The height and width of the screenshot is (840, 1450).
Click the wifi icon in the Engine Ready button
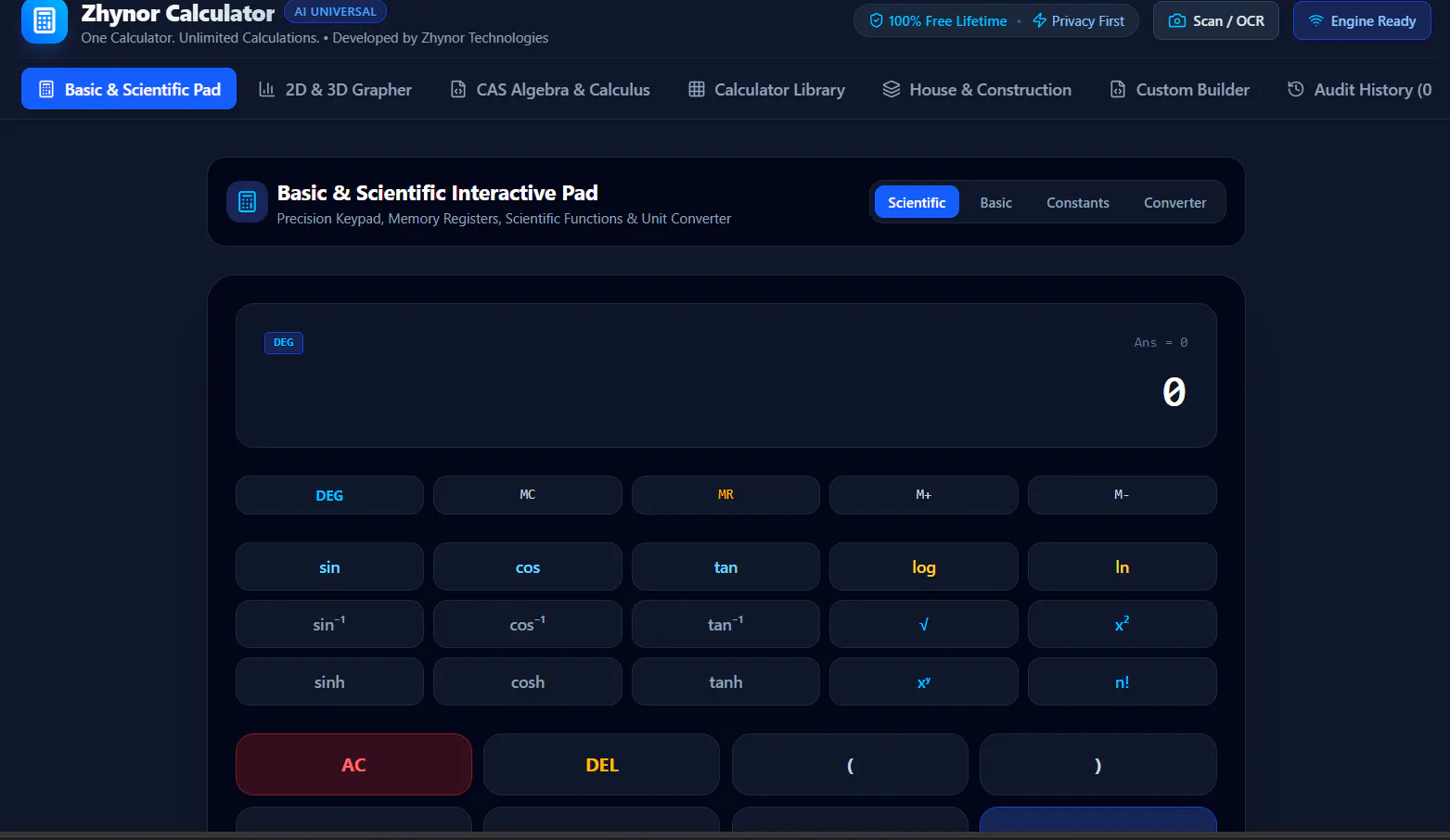(1315, 20)
